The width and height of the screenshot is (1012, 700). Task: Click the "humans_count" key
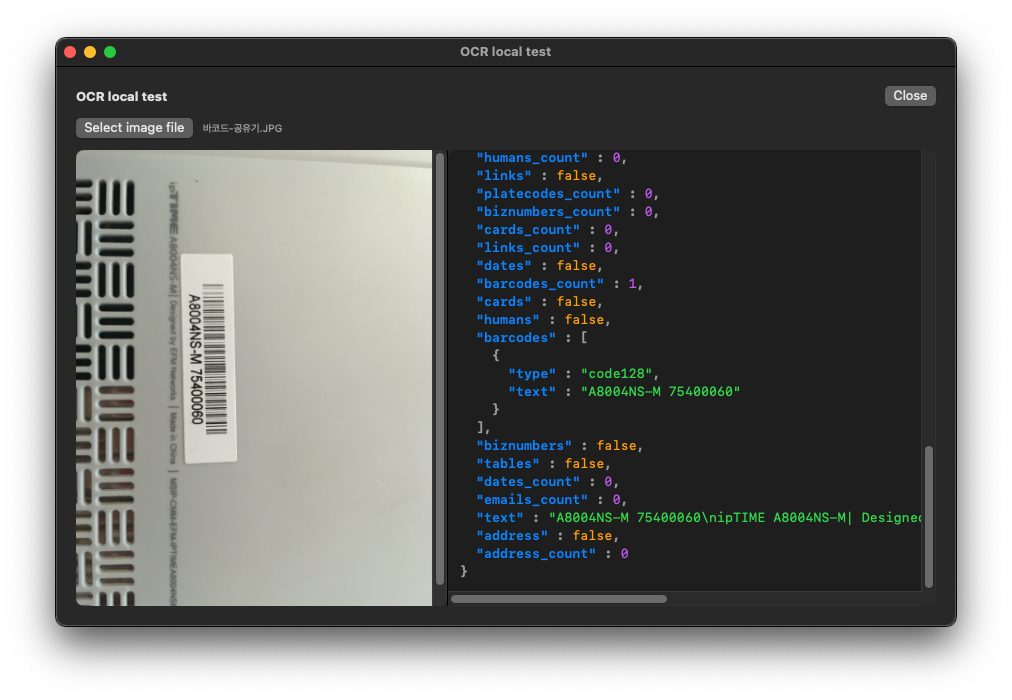coord(532,157)
